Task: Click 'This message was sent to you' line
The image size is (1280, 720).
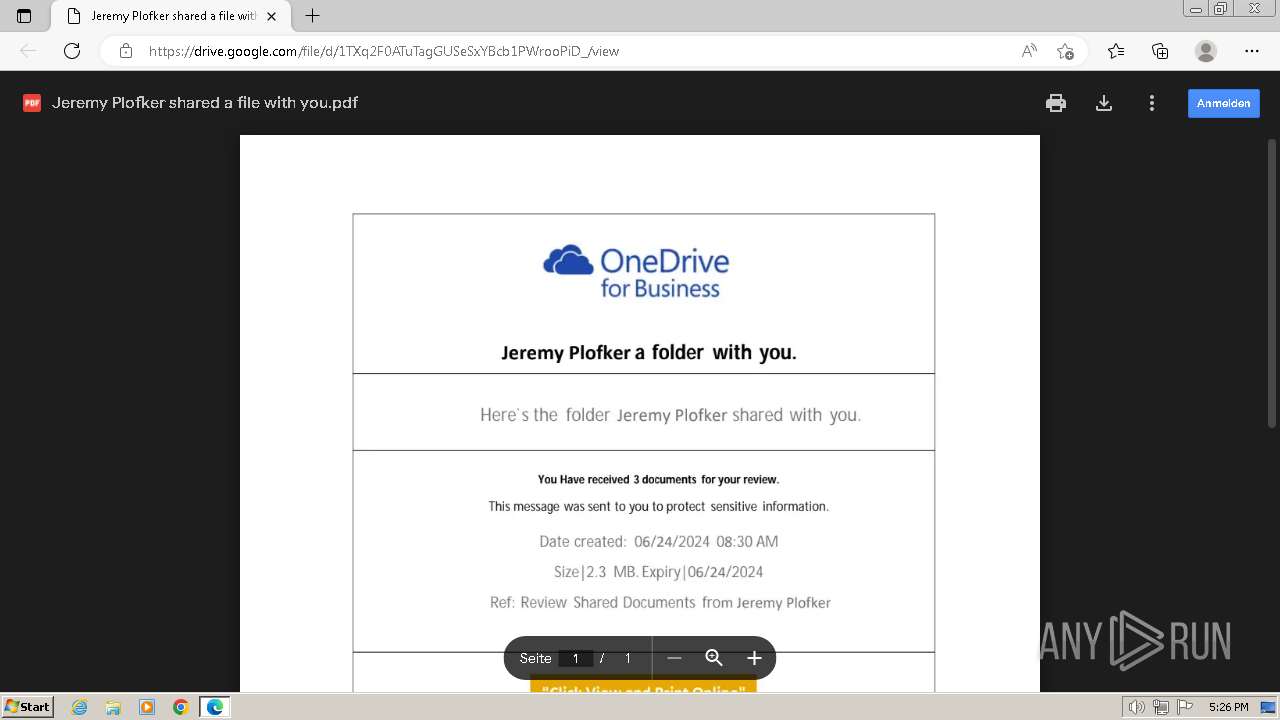Action: coord(658,506)
